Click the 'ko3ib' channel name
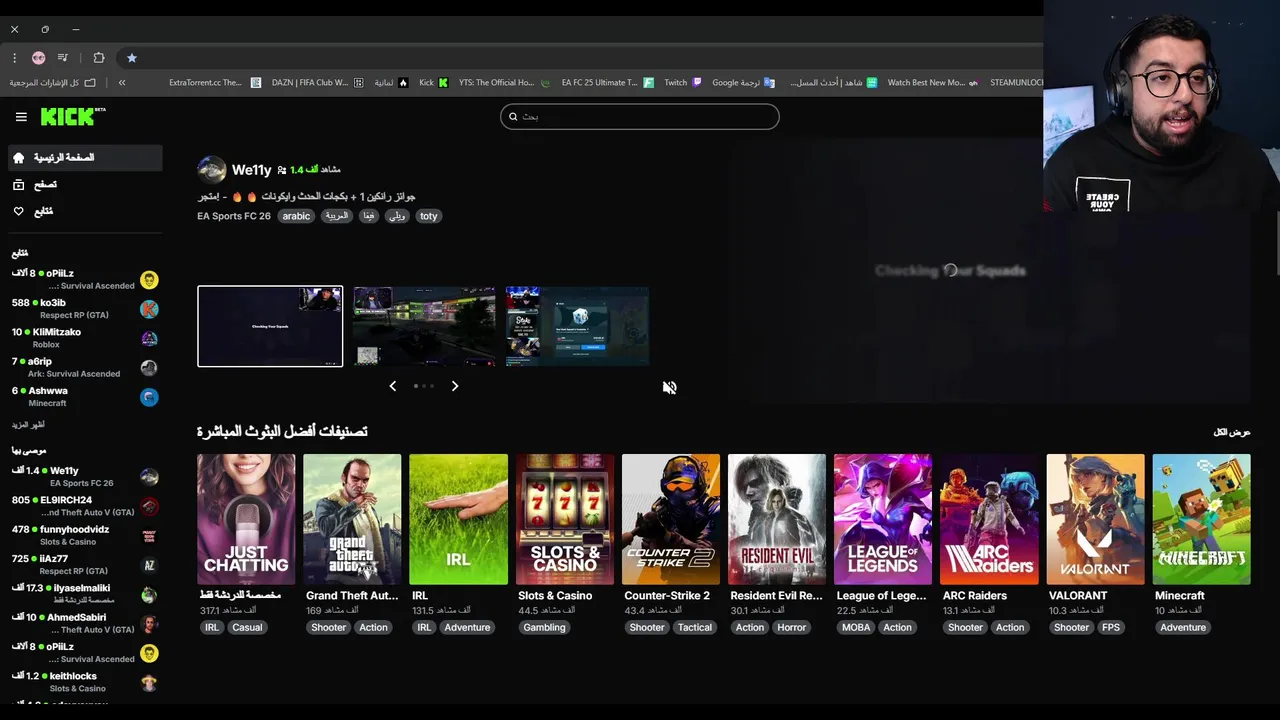This screenshot has width=1280, height=720. (53, 303)
